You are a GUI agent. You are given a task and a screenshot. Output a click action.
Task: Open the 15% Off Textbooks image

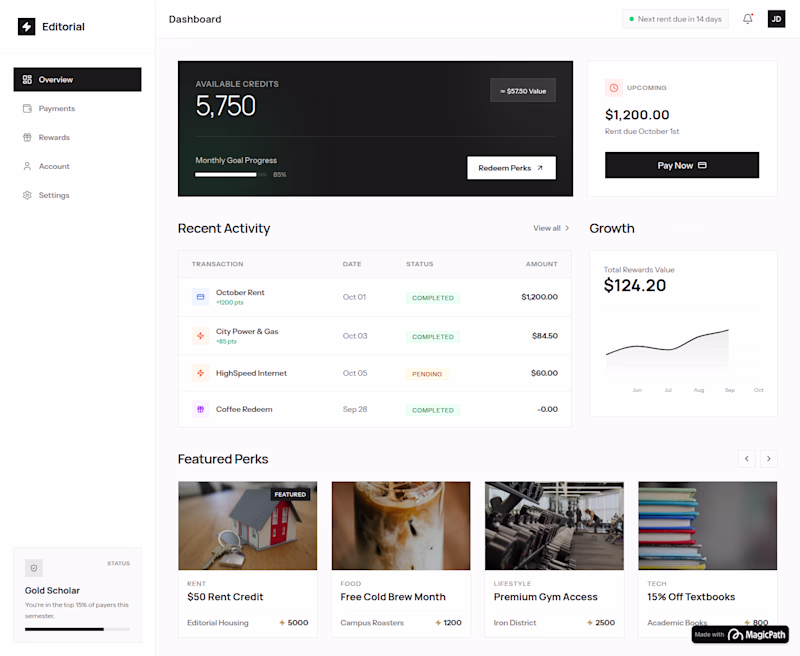click(x=708, y=525)
